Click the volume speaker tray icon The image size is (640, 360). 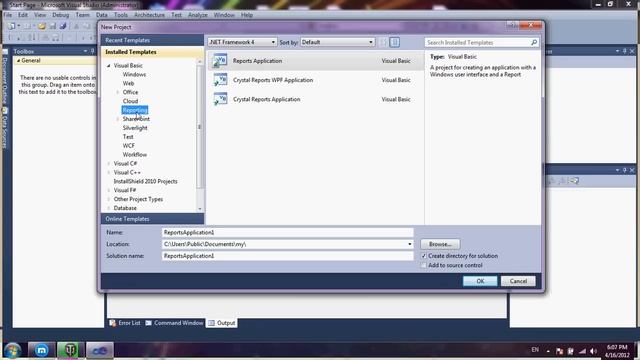coord(594,351)
